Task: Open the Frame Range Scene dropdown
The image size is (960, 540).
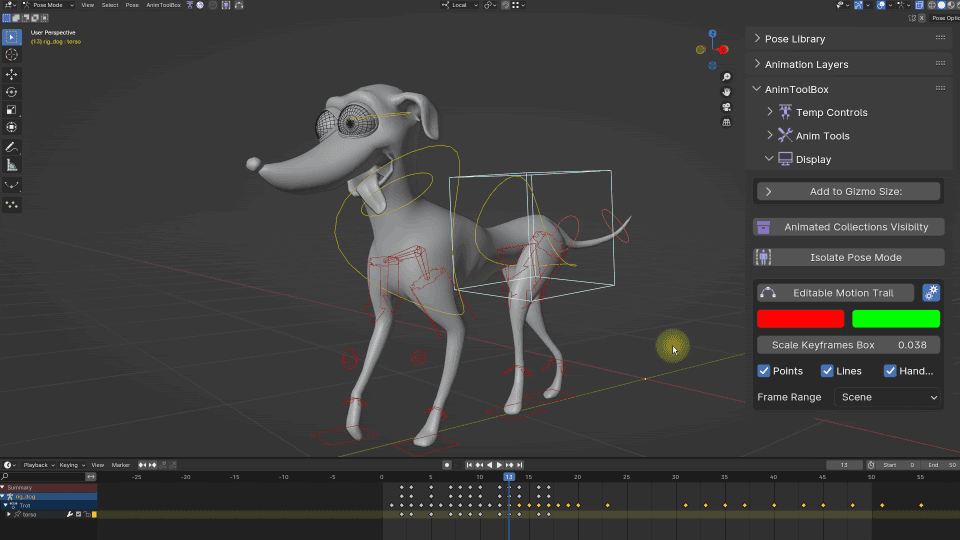Action: point(887,397)
